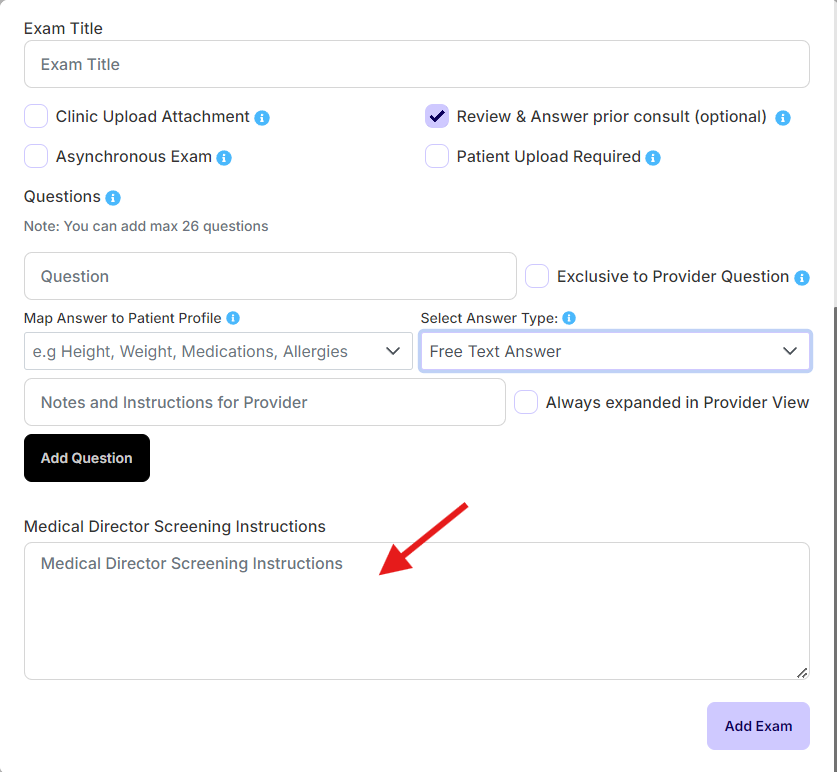View info for Patient Upload Required

point(652,157)
